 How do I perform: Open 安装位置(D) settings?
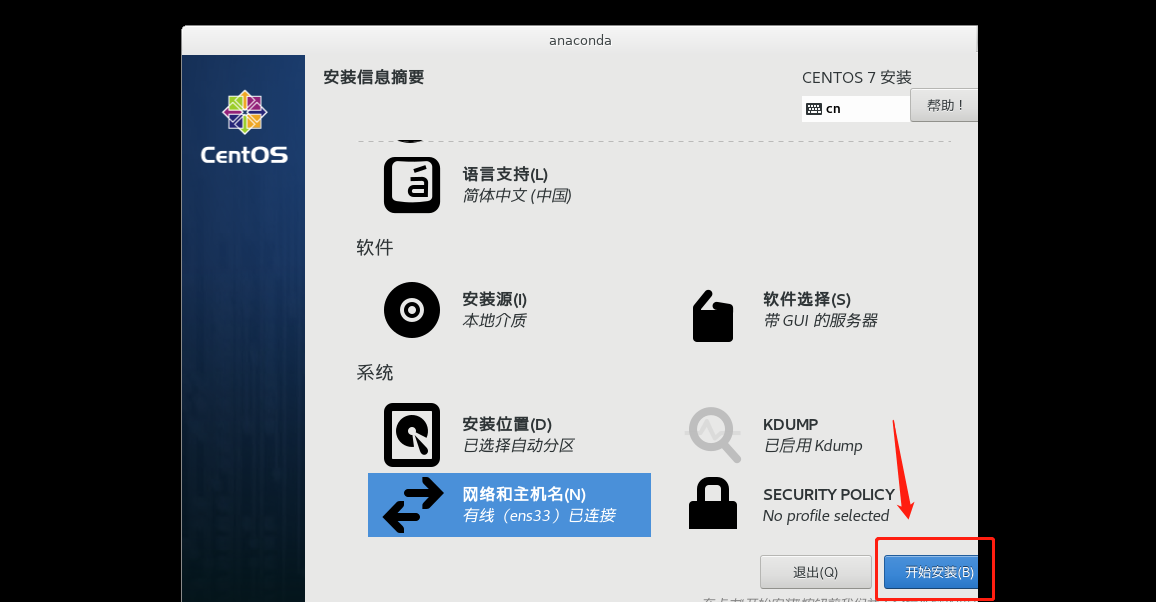pos(506,424)
